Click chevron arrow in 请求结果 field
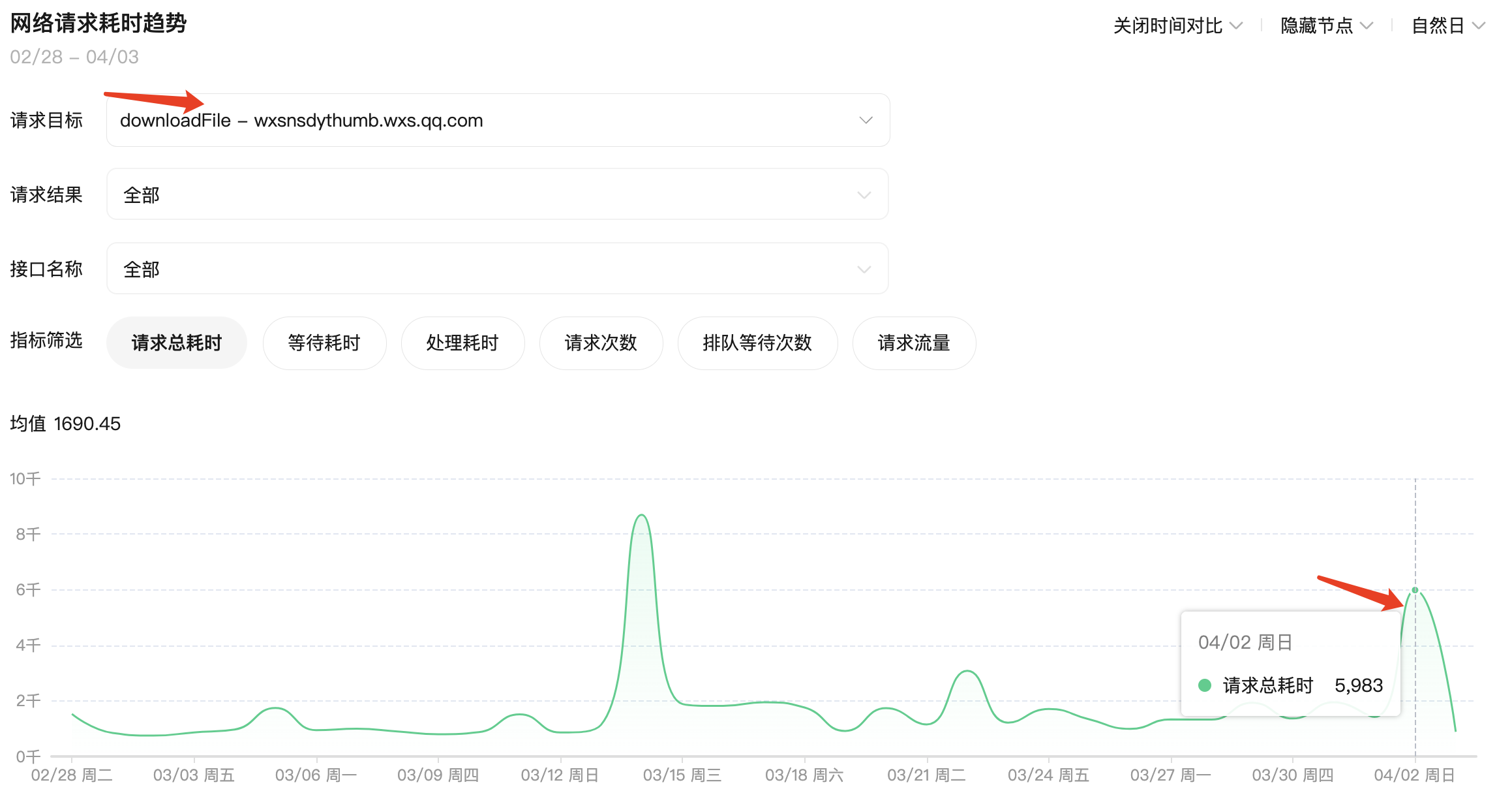The width and height of the screenshot is (1512, 808). [864, 195]
